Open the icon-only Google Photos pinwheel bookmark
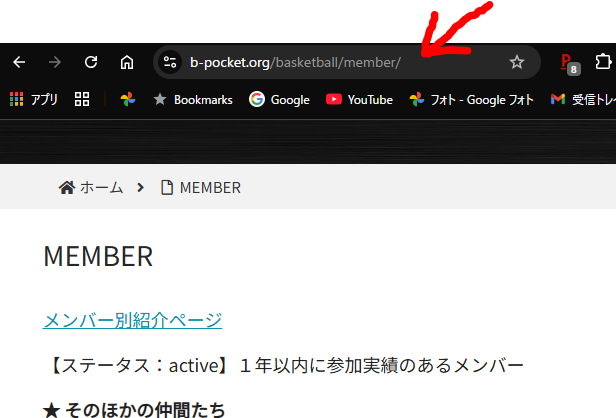The width and height of the screenshot is (616, 418). pos(127,100)
